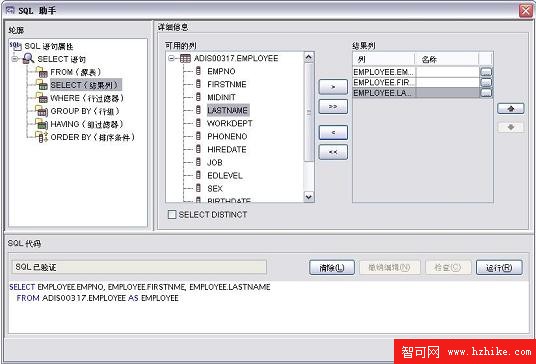Viewport: 536px width, 364px height.
Task: Select the MIDINIT column text
Action: coord(221,97)
